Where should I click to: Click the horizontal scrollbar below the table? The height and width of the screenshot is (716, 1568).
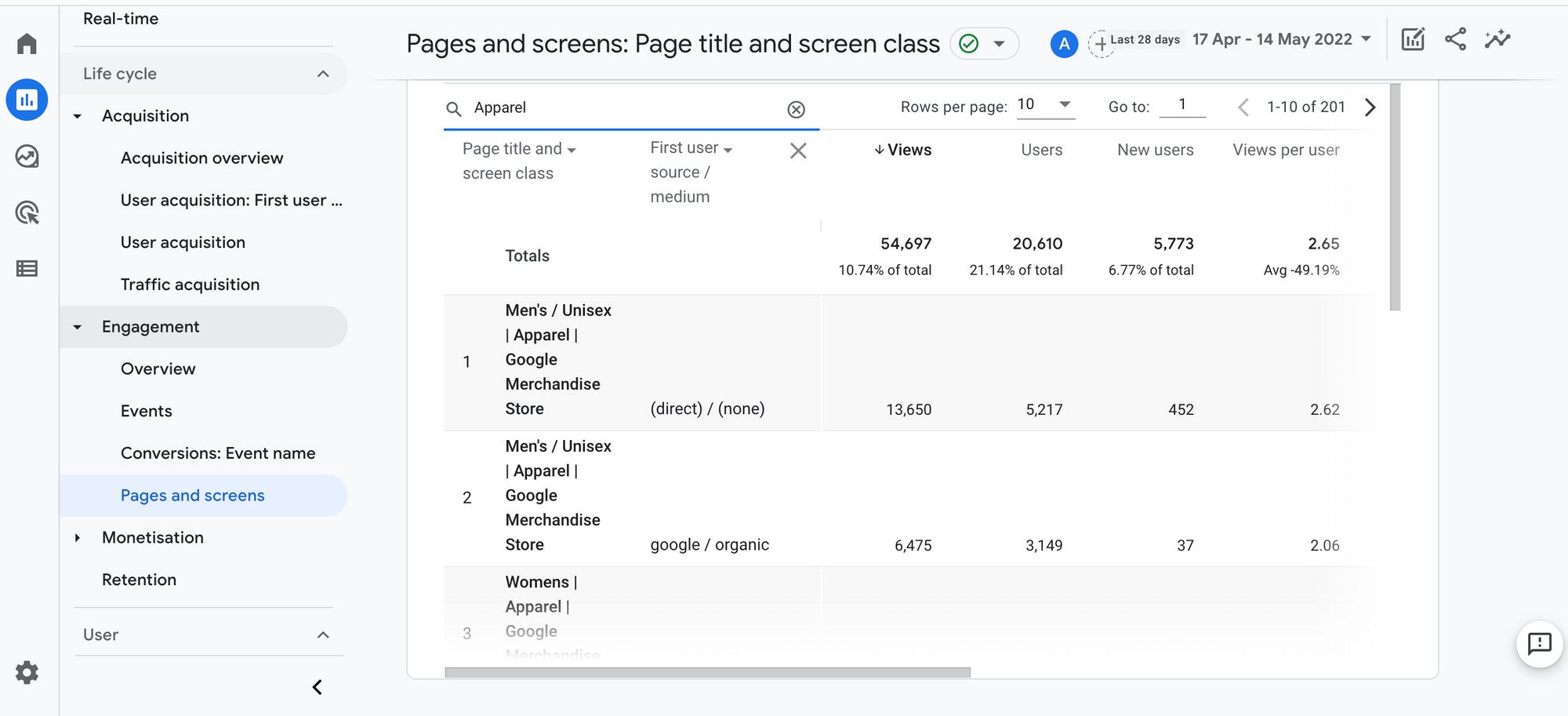tap(707, 672)
